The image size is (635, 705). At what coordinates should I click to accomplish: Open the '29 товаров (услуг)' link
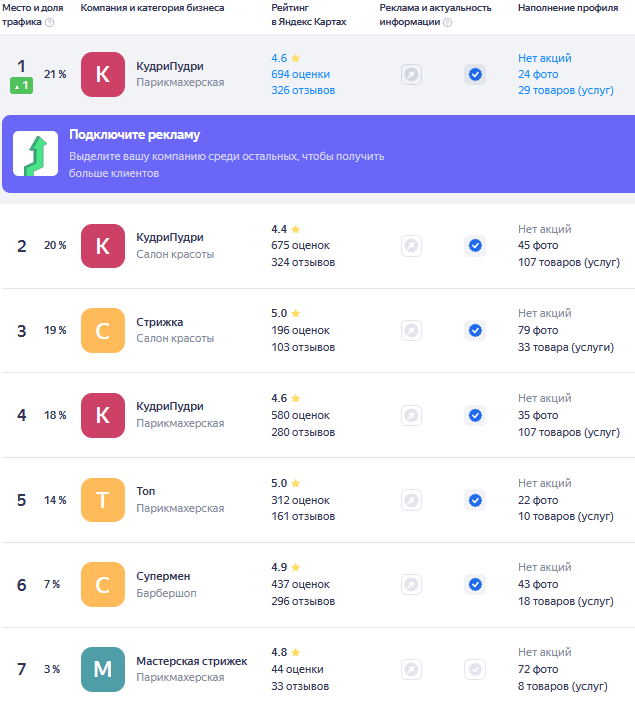tap(566, 90)
